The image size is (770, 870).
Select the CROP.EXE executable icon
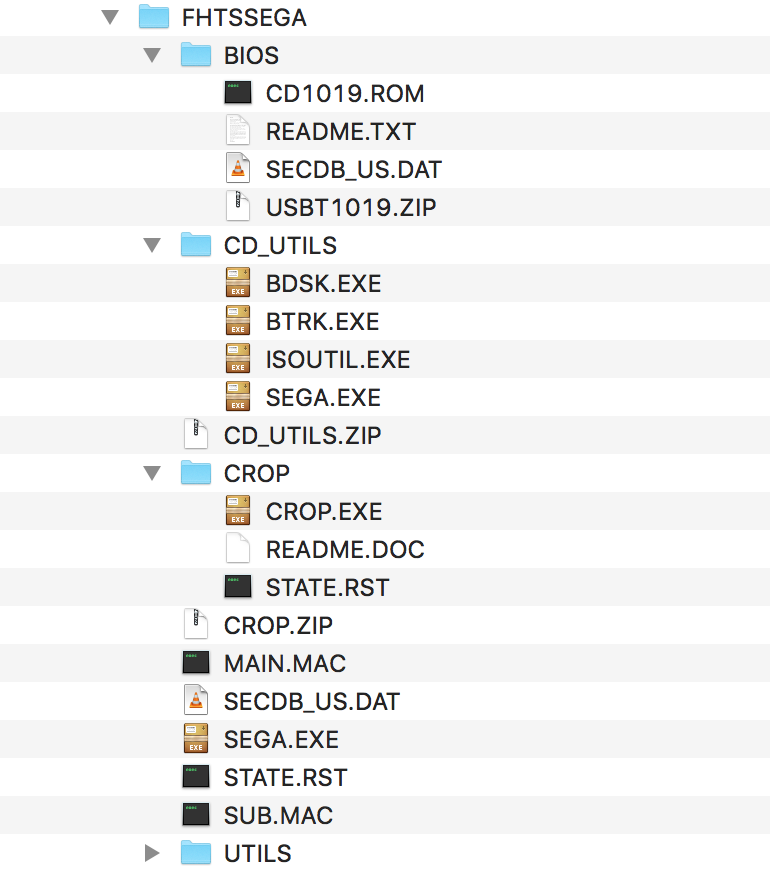[238, 510]
